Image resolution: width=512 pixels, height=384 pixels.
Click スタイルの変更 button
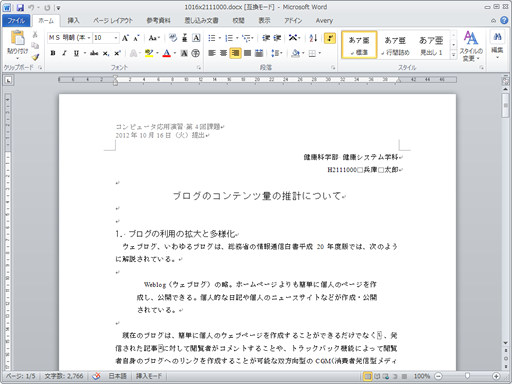click(471, 46)
